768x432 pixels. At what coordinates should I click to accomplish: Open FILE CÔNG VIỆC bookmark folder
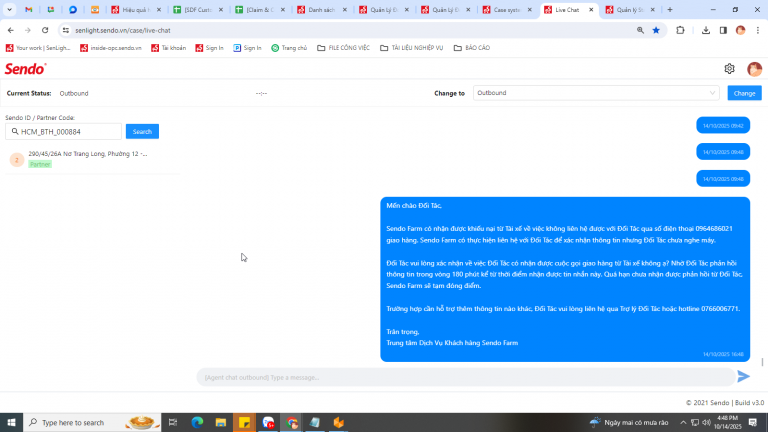pos(343,48)
